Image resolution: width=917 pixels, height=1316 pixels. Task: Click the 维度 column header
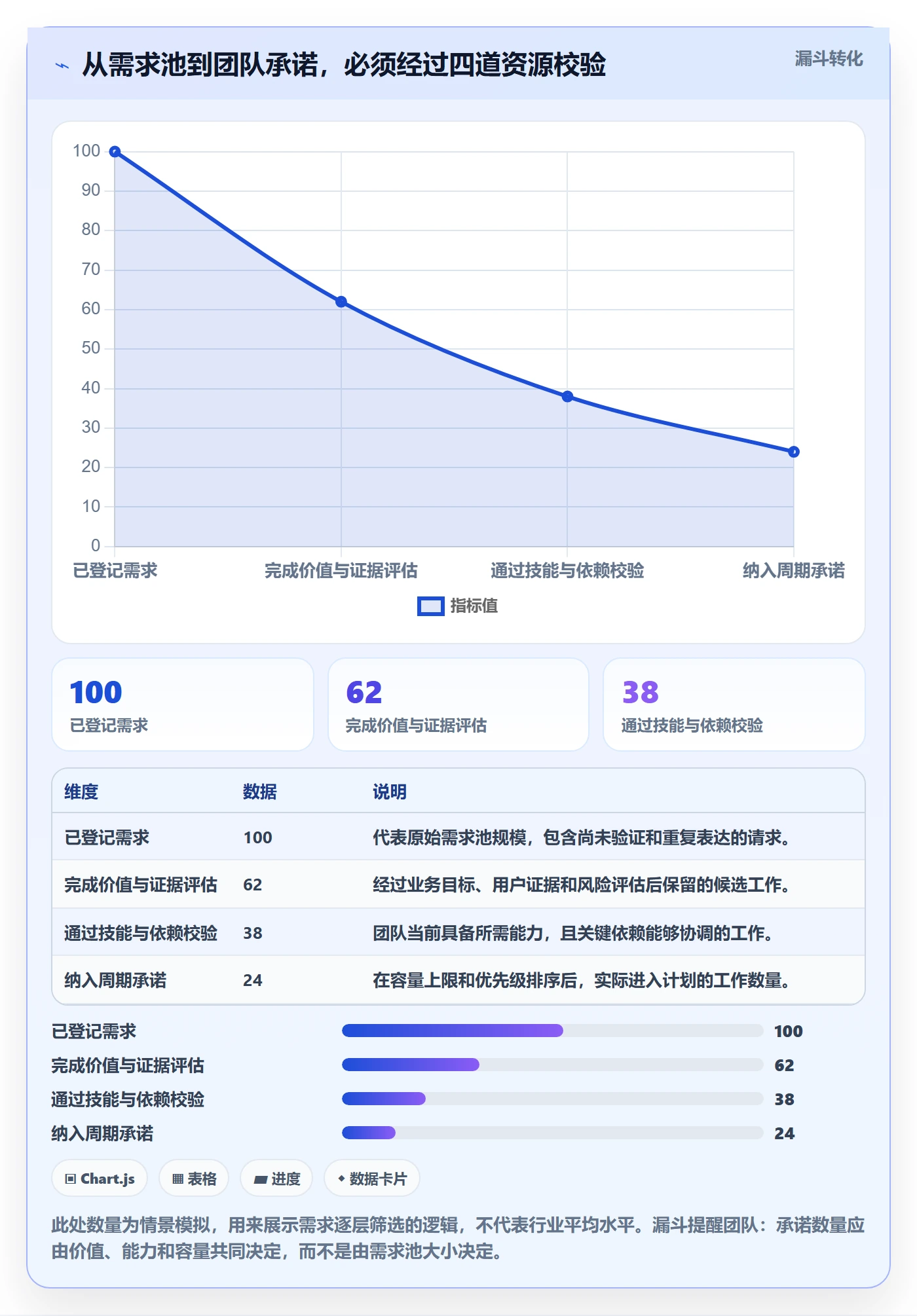tap(81, 792)
